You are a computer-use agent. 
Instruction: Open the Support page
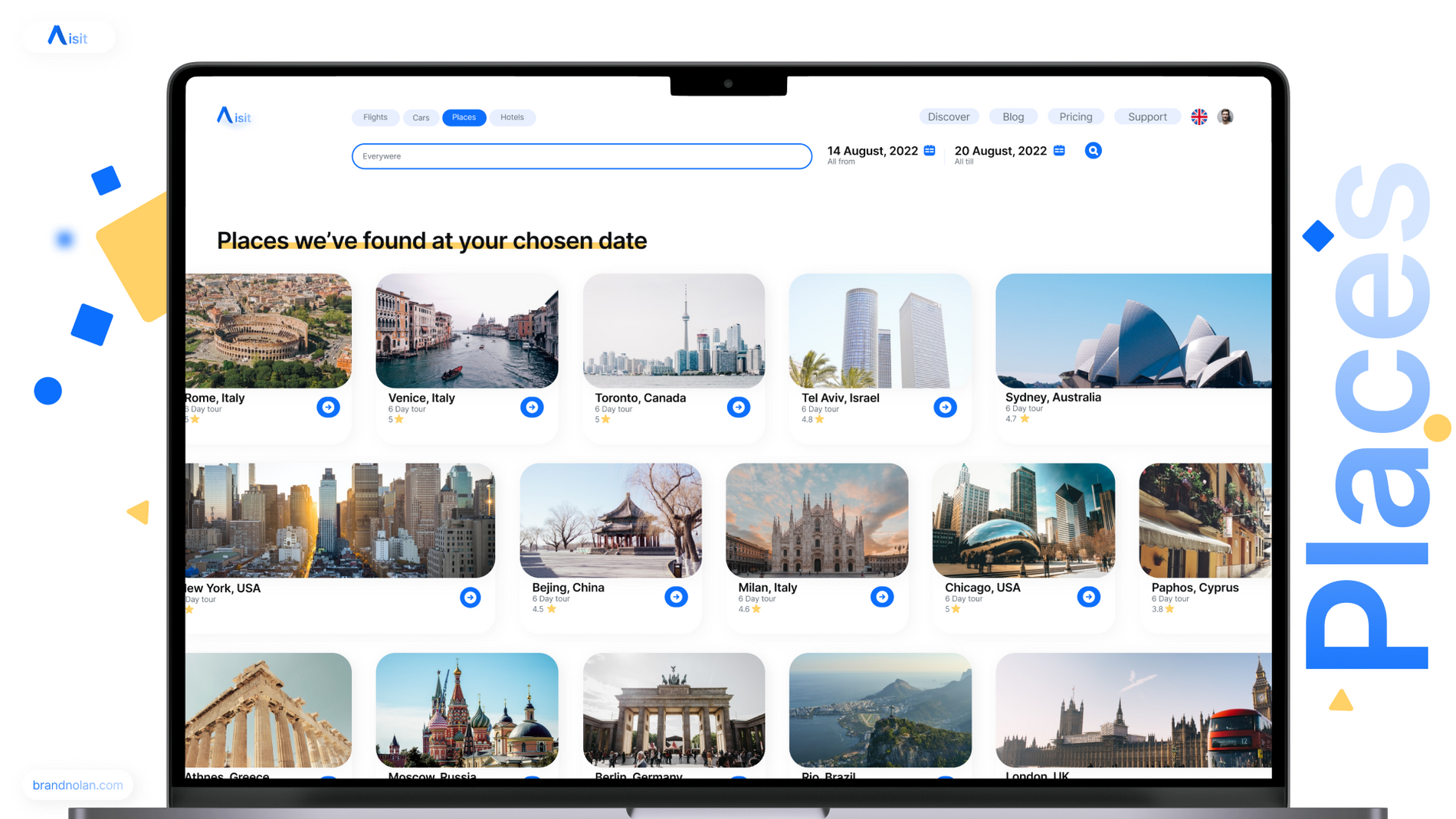pos(1147,116)
